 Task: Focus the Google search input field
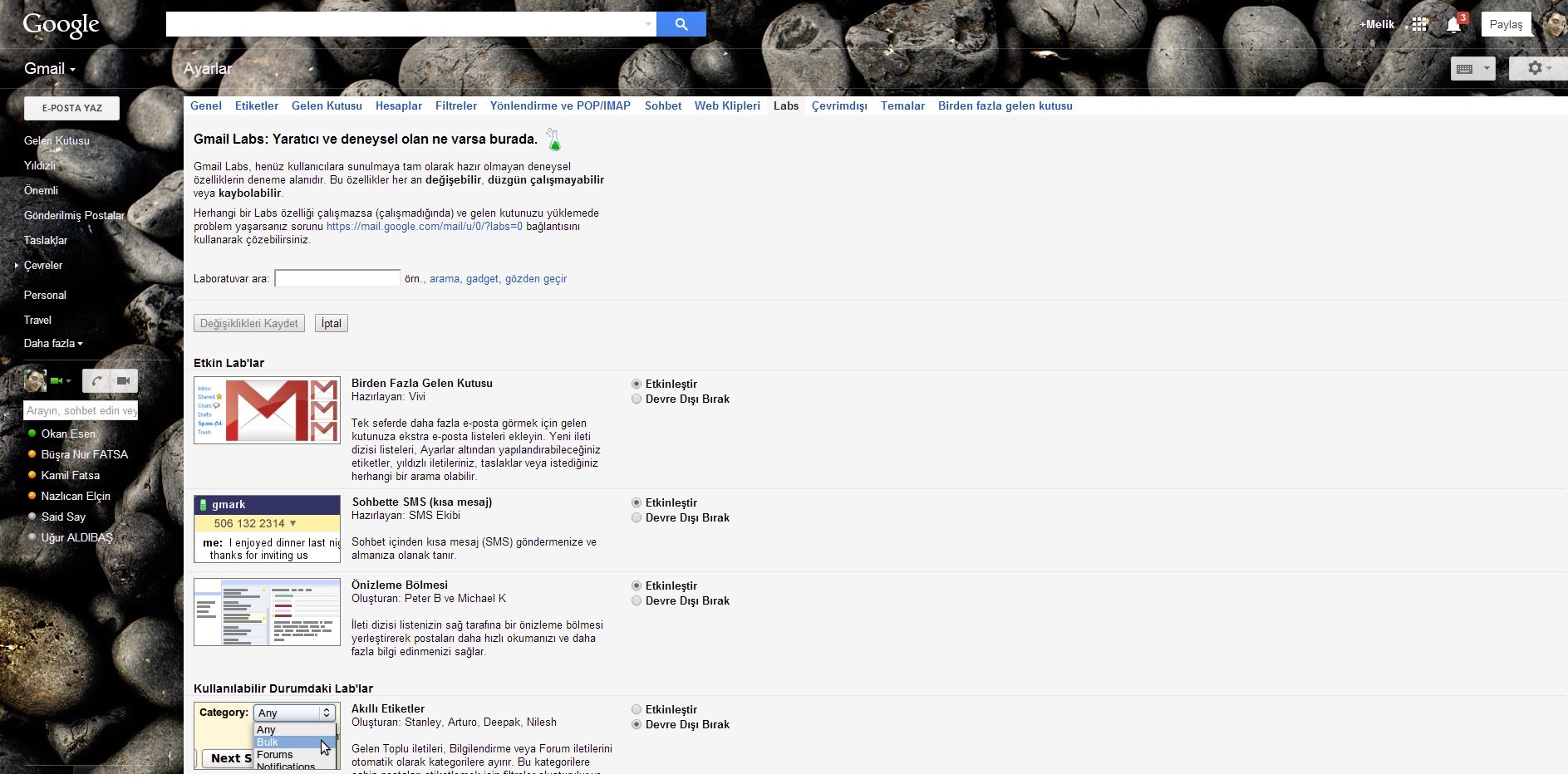(405, 24)
